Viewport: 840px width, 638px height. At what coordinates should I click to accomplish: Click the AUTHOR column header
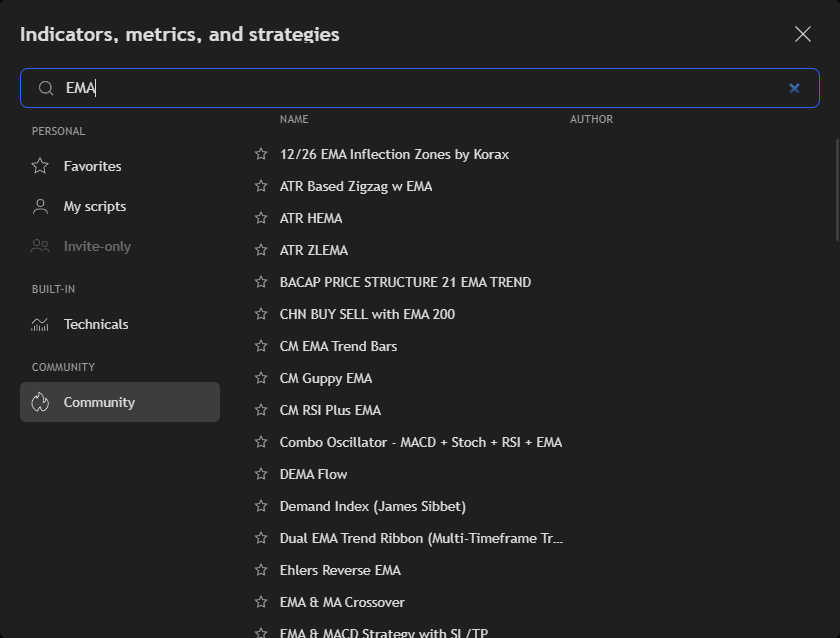point(591,119)
